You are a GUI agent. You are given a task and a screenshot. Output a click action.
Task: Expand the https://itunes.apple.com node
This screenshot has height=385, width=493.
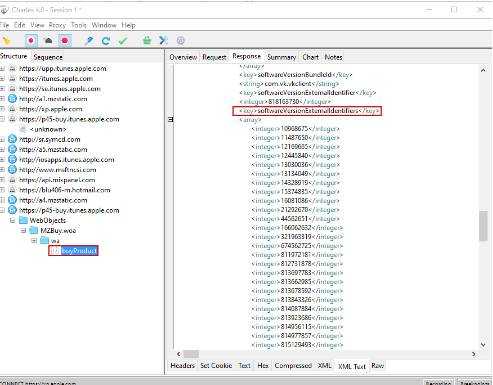tap(2, 79)
